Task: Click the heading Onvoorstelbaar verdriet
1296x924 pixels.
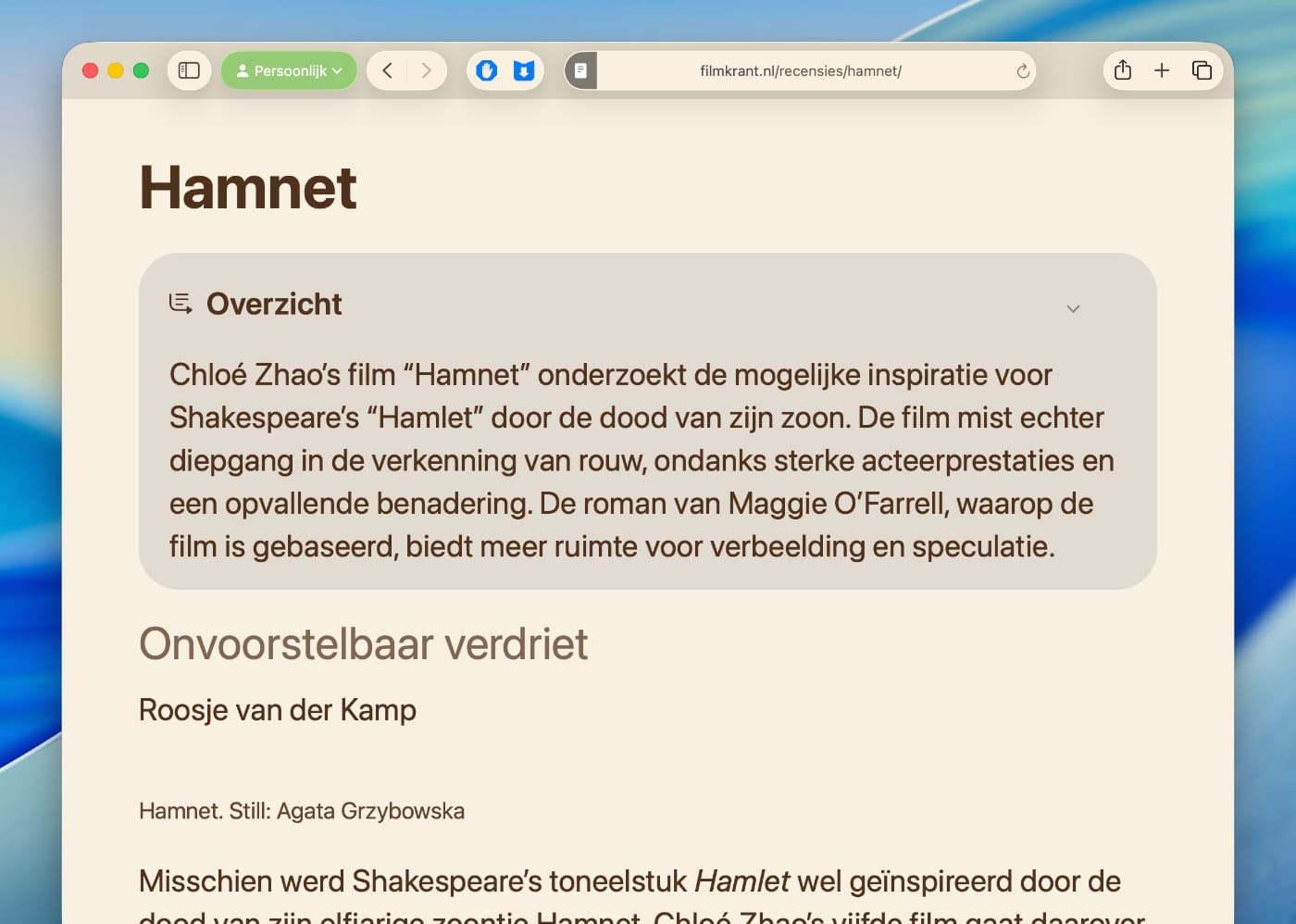Action: [364, 644]
